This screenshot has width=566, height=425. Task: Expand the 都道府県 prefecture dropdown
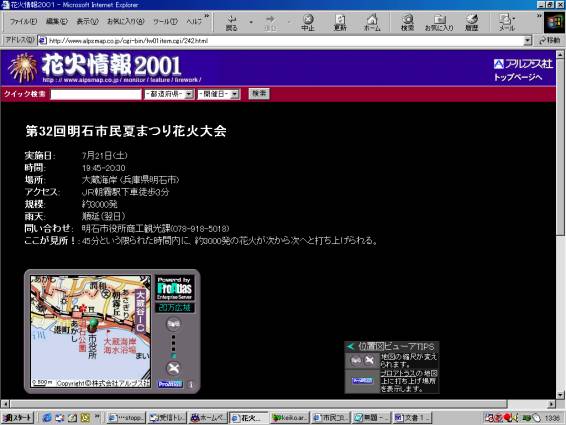169,94
